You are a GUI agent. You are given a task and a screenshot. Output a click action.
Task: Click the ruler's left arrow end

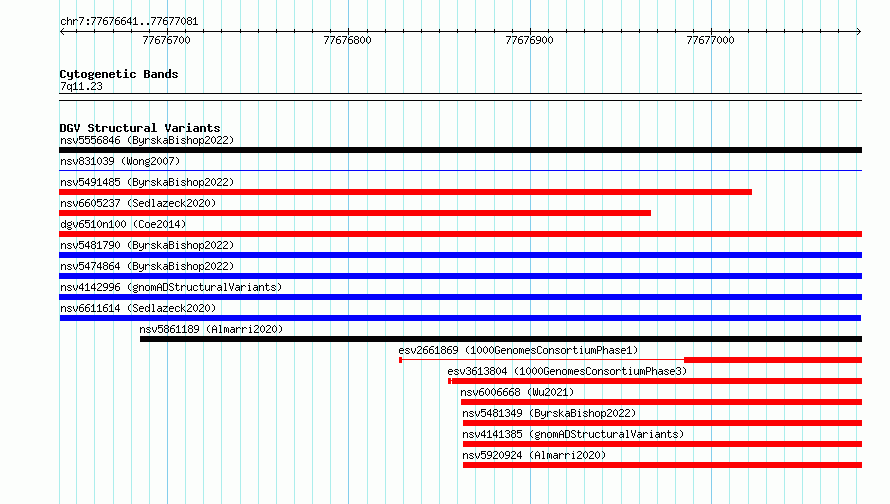(62, 31)
